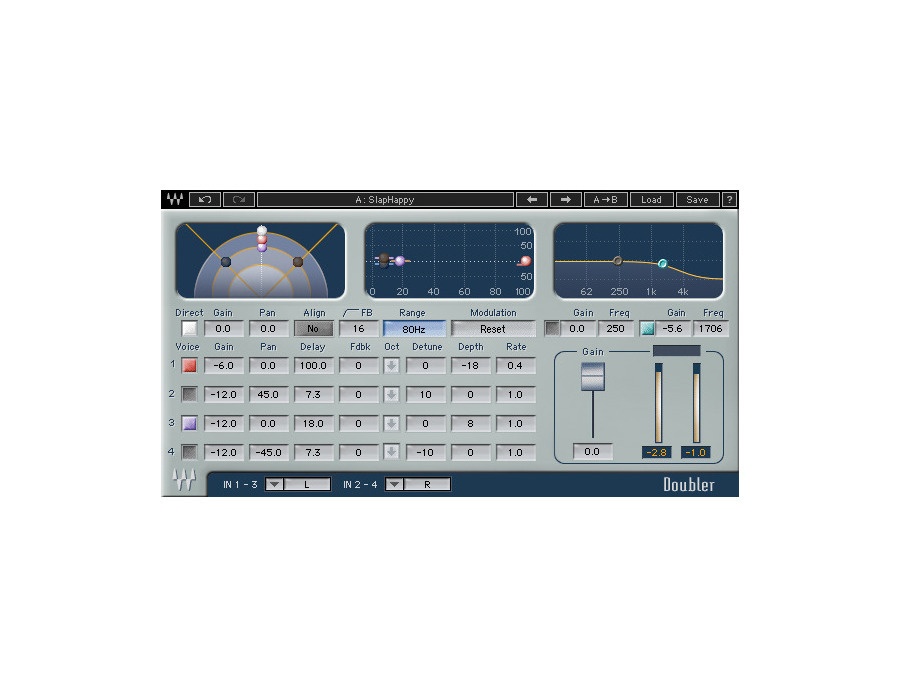The width and height of the screenshot is (900, 687).
Task: Click the Load button
Action: (651, 199)
